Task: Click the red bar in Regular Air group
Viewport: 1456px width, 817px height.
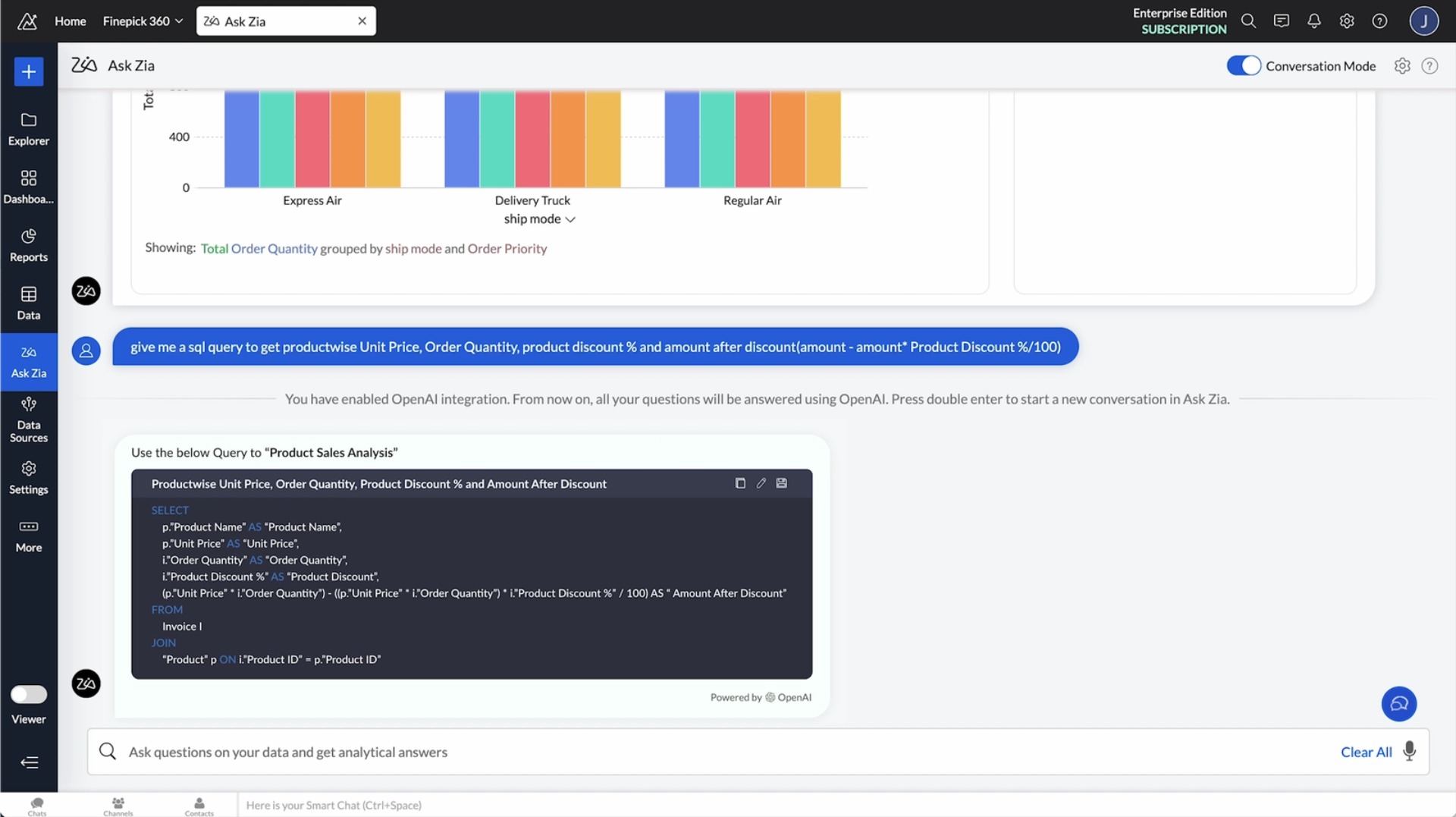Action: click(x=752, y=139)
